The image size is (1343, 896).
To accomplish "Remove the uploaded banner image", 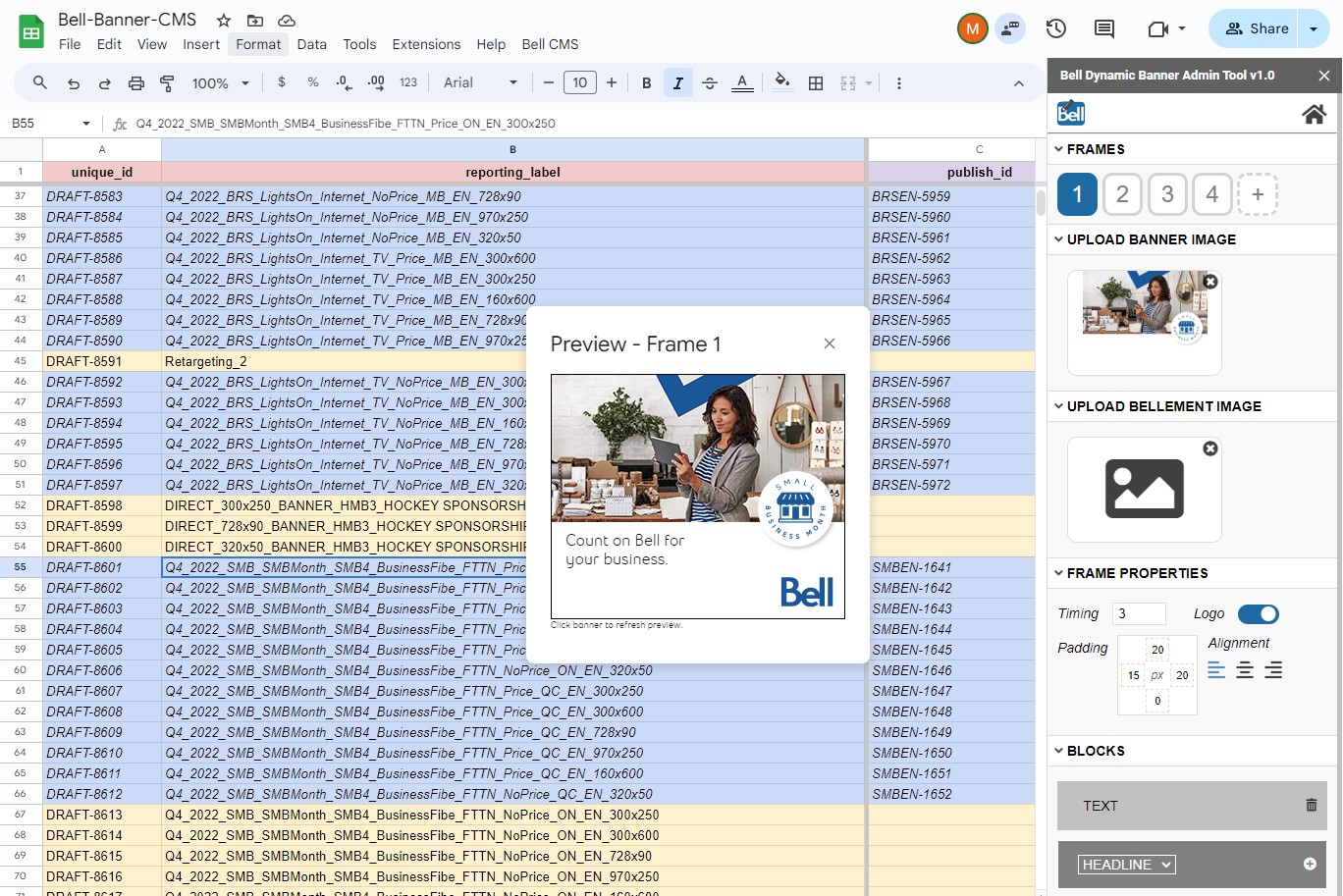I will (1210, 282).
